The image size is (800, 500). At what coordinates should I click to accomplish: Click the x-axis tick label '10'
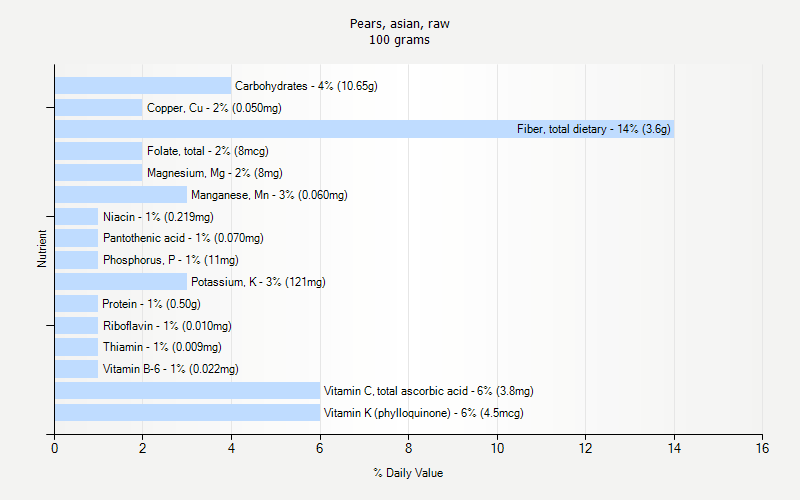point(497,448)
